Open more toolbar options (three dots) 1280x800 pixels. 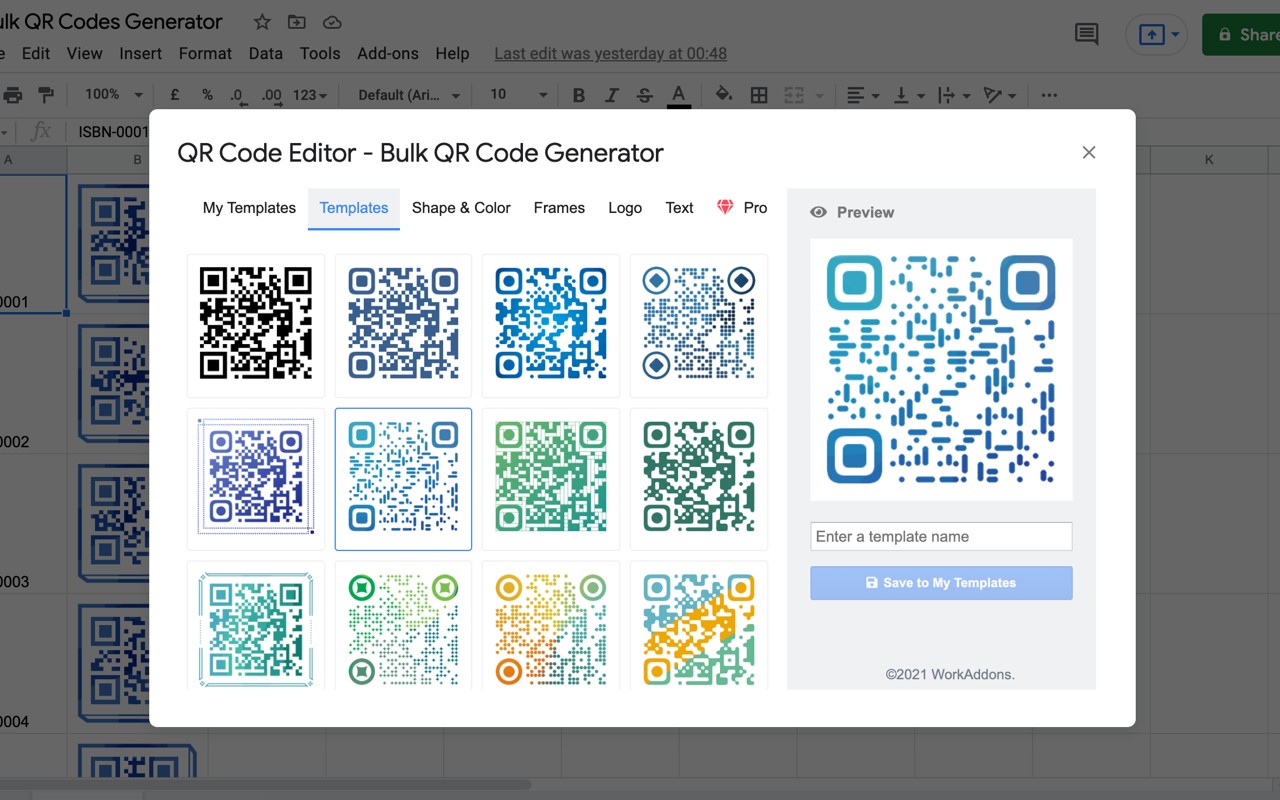(x=1049, y=95)
